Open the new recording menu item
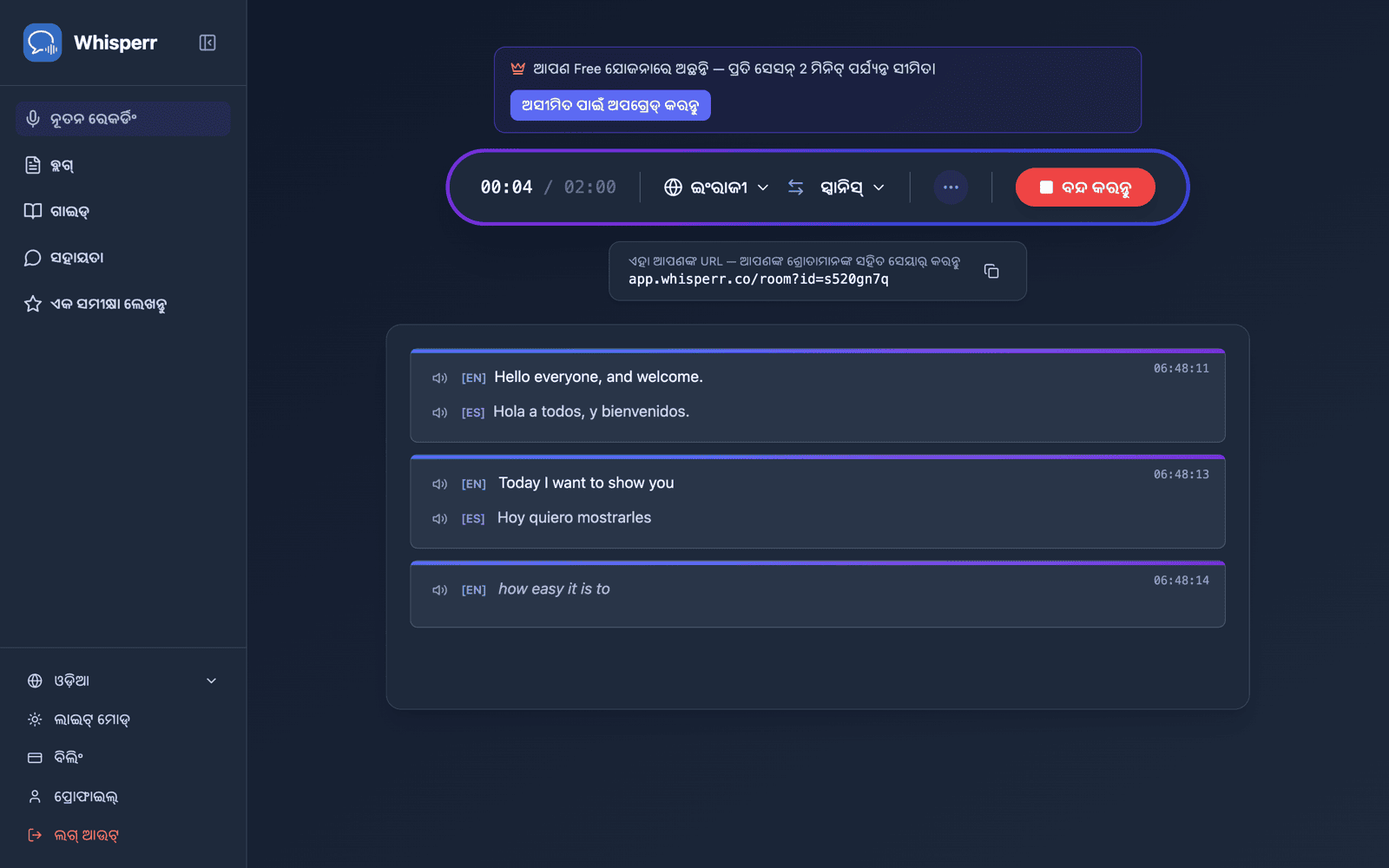The image size is (1389, 868). tap(123, 119)
